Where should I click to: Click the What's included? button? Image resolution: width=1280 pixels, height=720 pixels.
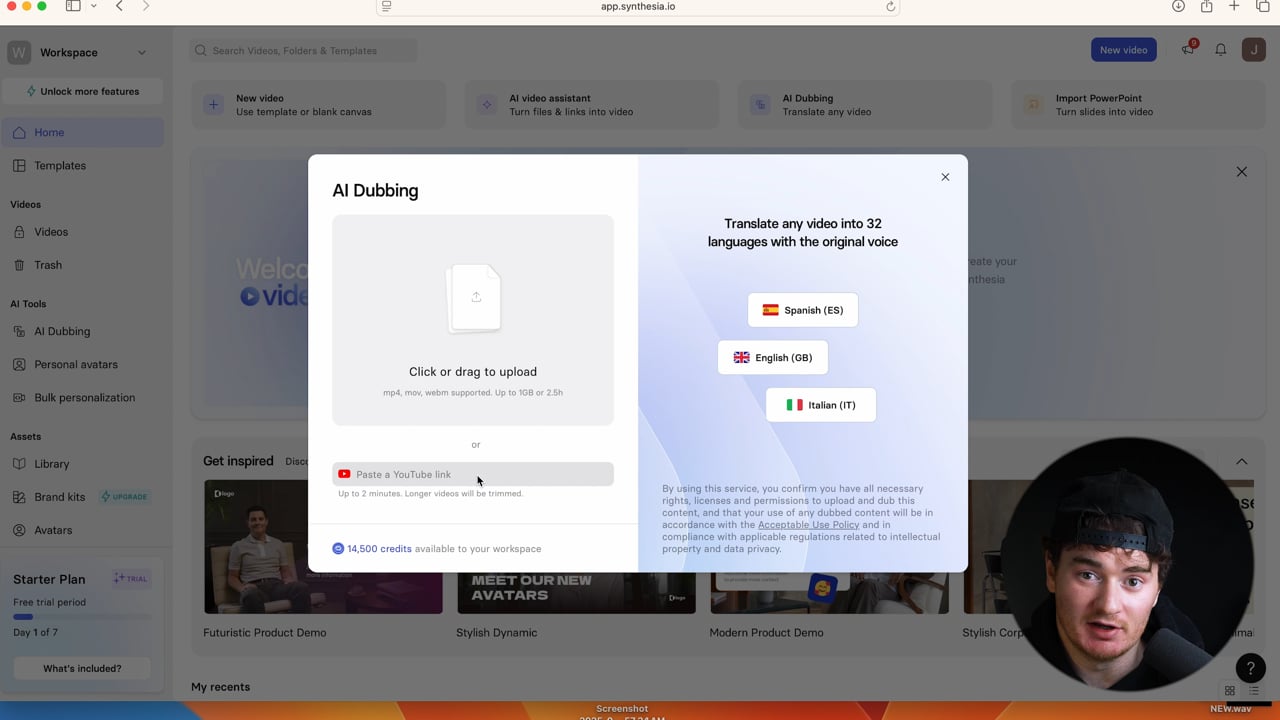tap(82, 668)
